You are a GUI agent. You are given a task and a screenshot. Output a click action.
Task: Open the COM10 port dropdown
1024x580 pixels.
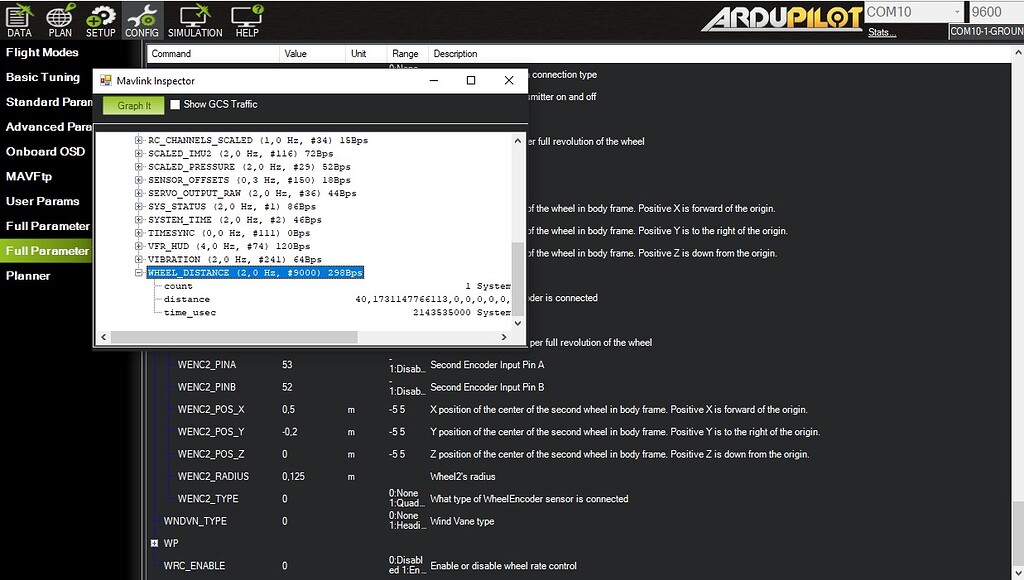click(x=912, y=12)
